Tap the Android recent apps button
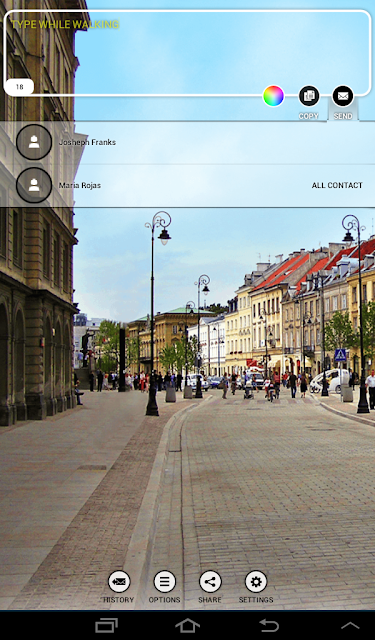The width and height of the screenshot is (375, 640). pos(107,625)
